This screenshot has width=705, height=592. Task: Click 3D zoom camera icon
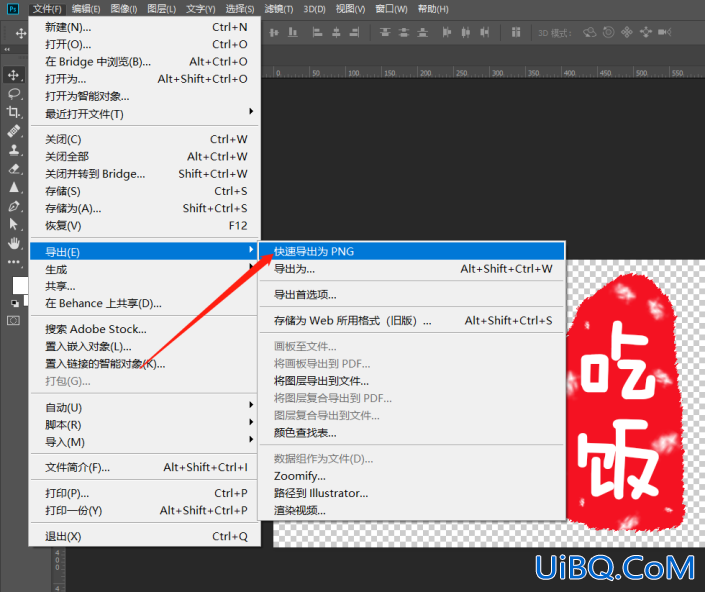(x=665, y=32)
